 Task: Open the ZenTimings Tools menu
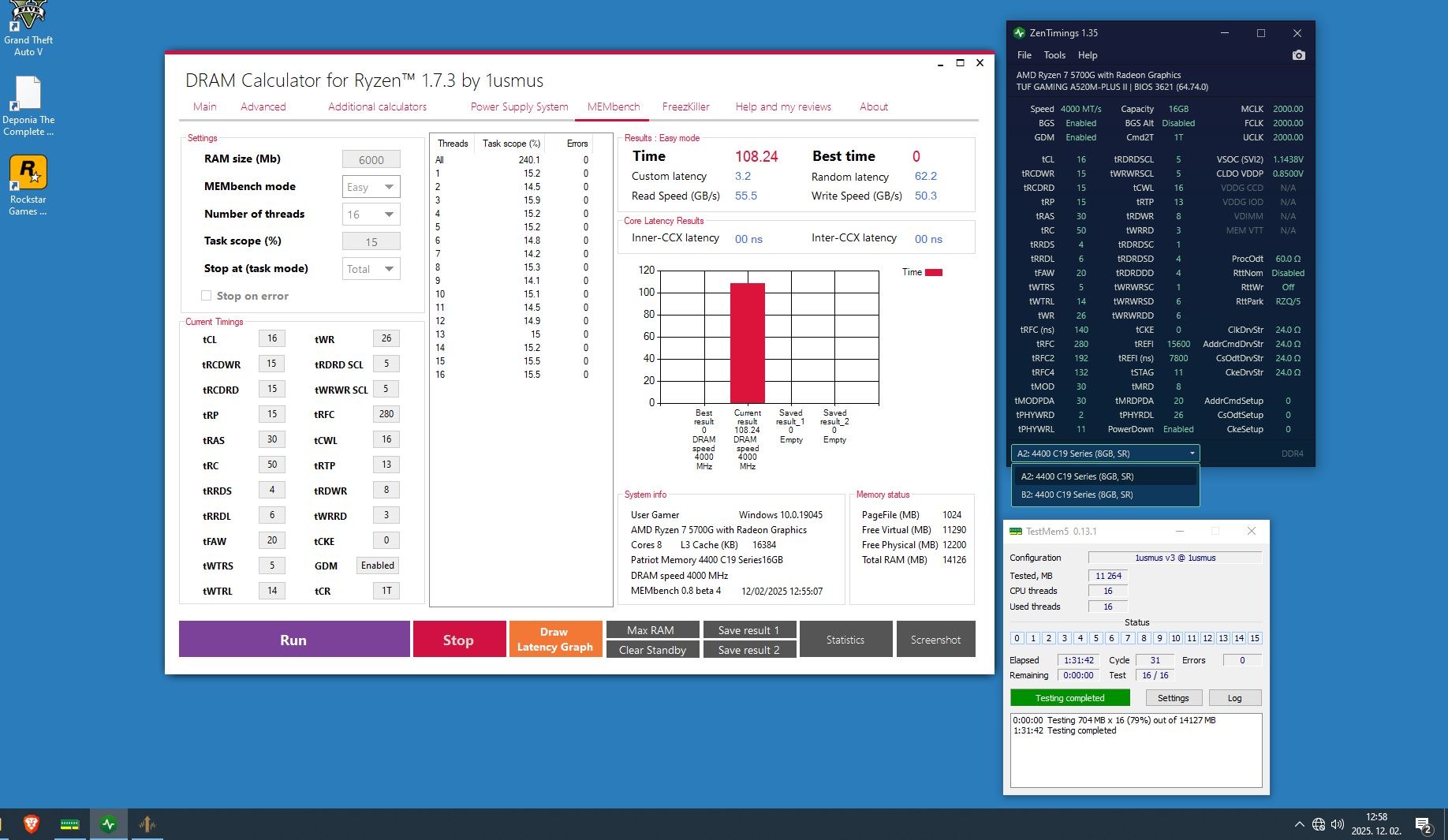[1054, 55]
